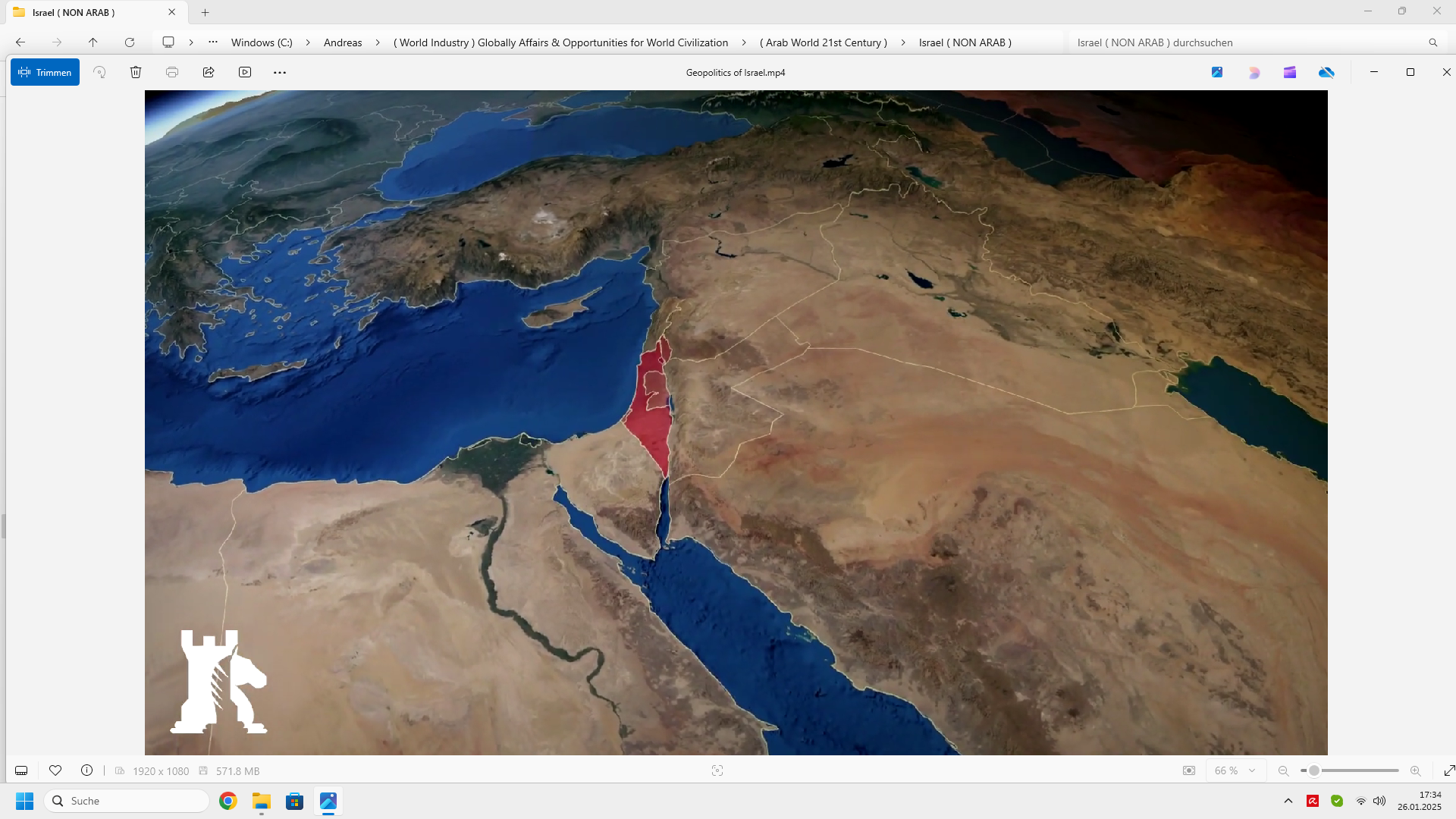
Task: Click the Geopolitics of Israel.mp4 title
Action: tap(736, 73)
